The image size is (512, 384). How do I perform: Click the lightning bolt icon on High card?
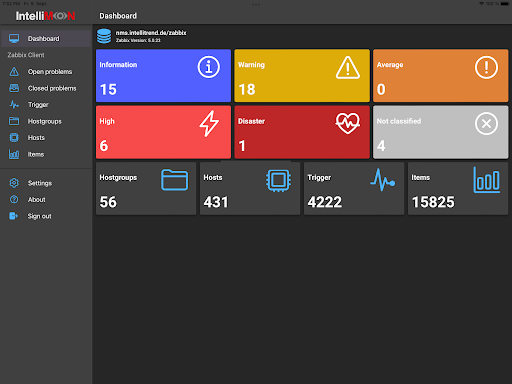[x=209, y=124]
